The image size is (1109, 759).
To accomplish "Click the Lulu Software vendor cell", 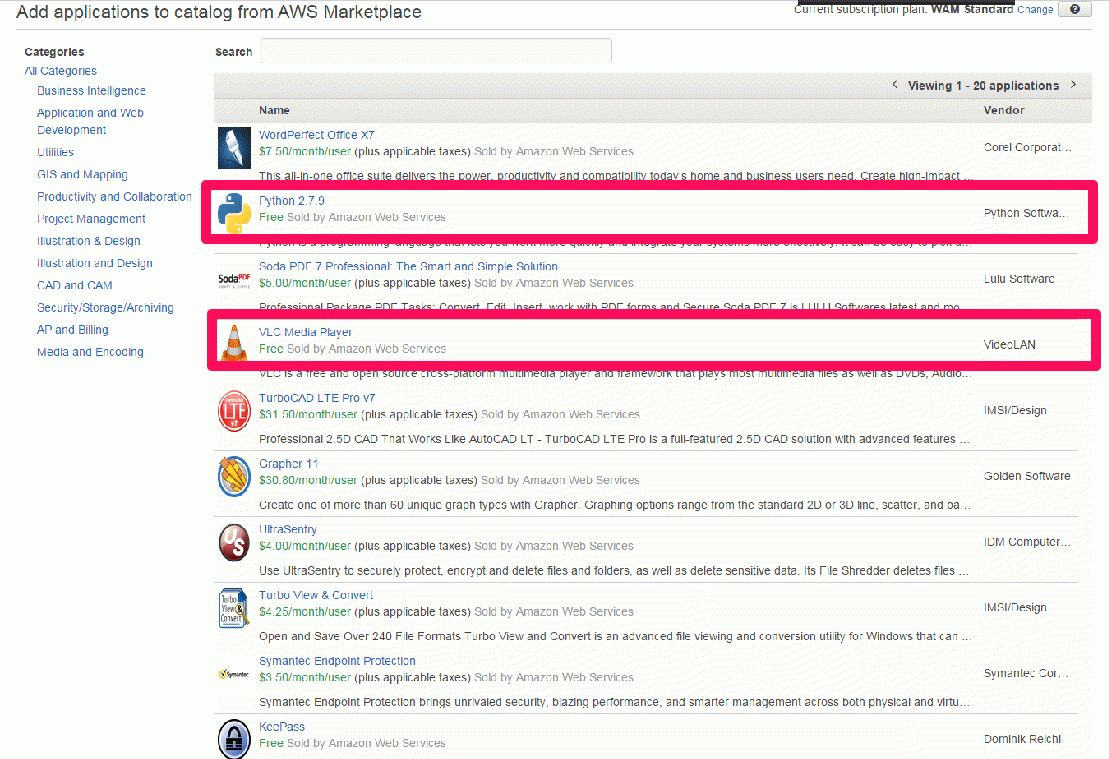I will [x=1018, y=279].
